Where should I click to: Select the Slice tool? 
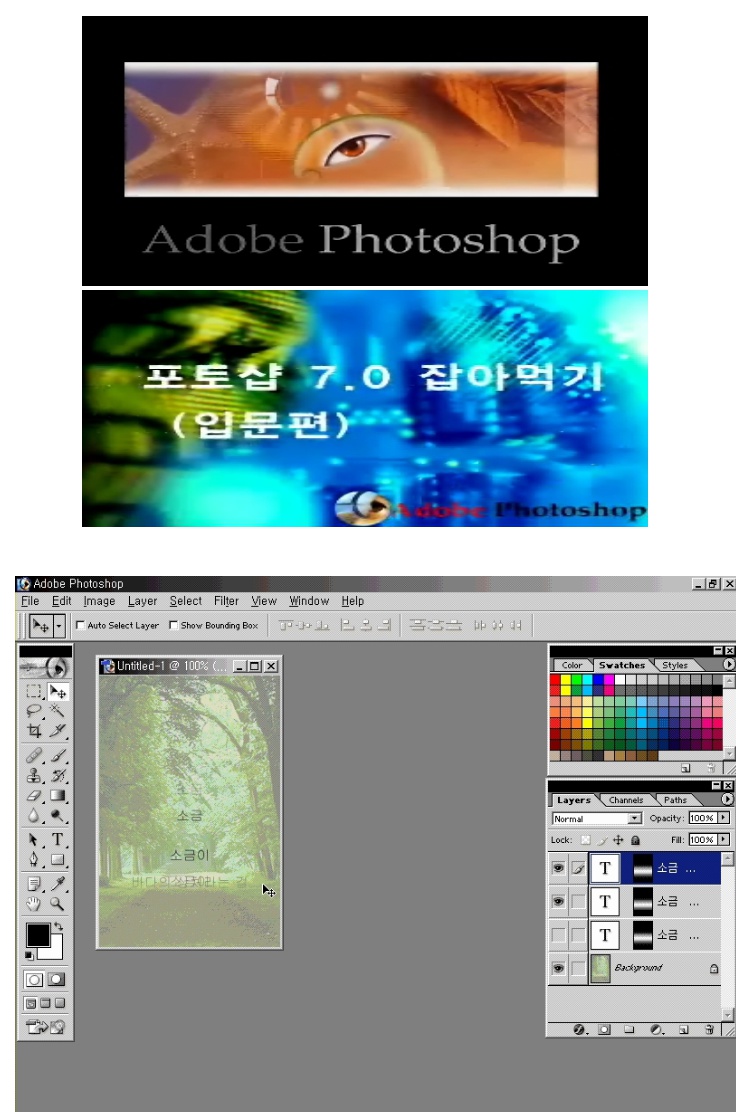[x=57, y=730]
